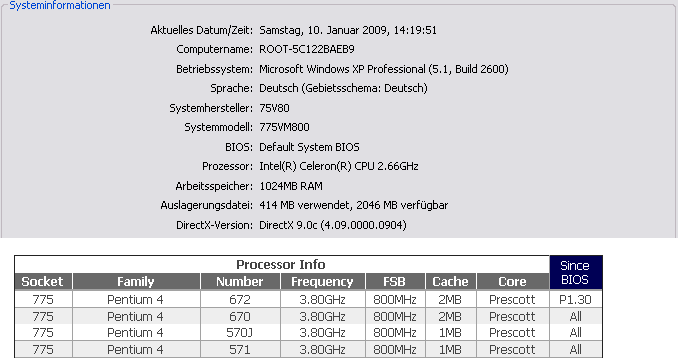Click the Cache column header

(x=450, y=281)
